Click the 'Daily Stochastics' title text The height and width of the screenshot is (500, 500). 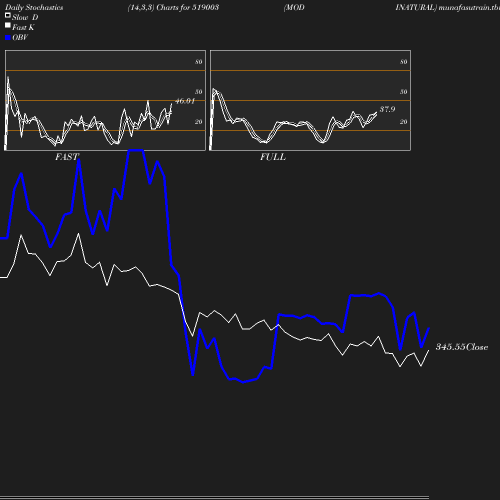34,7
